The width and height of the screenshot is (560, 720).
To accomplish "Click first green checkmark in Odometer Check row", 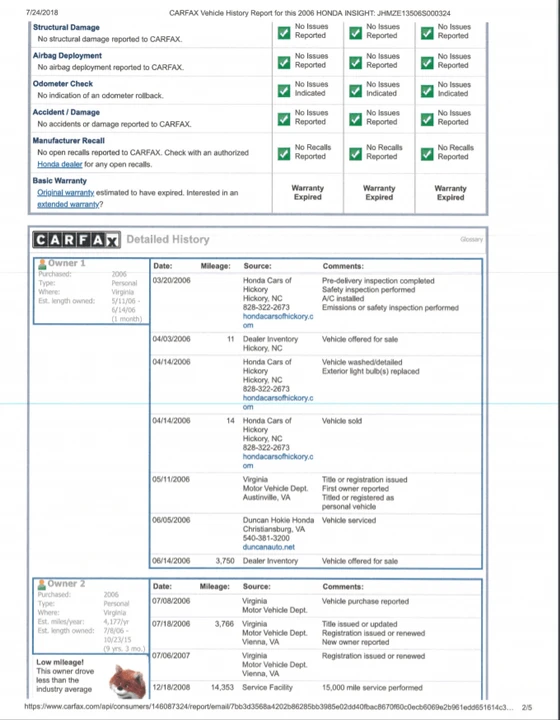I will [x=284, y=90].
